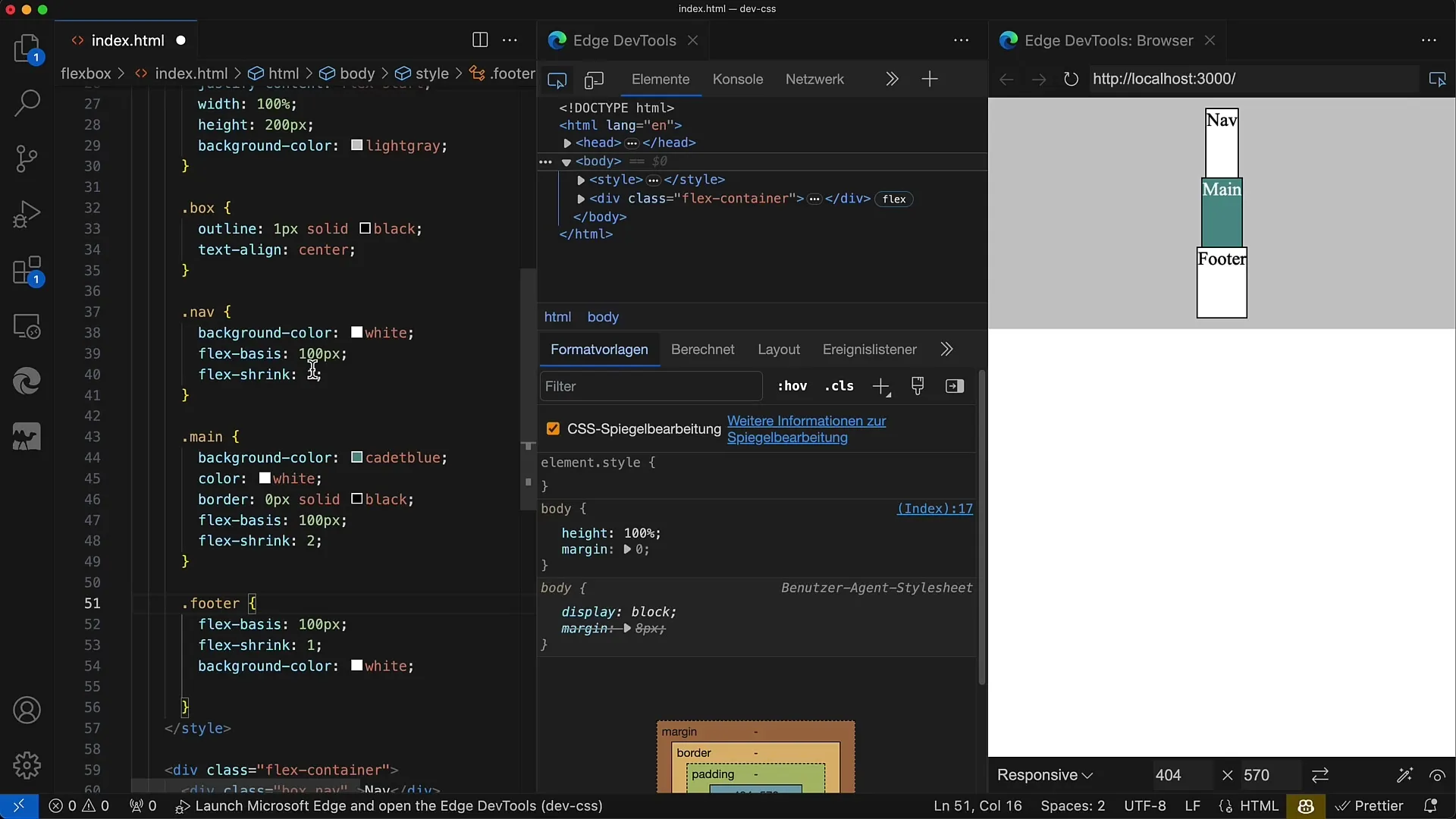
Task: Go forward in the DevTools browser
Action: click(1039, 79)
